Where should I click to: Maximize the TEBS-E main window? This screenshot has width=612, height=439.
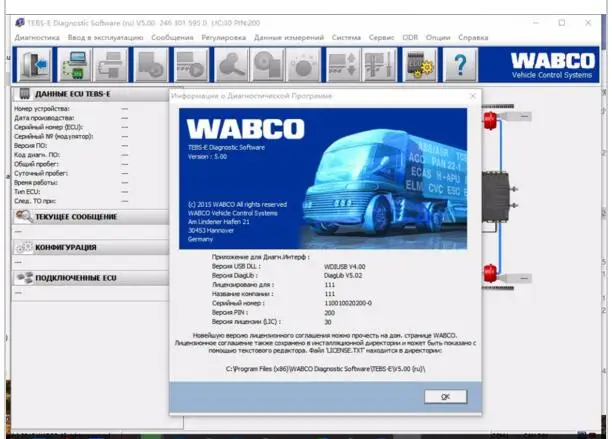pos(562,23)
